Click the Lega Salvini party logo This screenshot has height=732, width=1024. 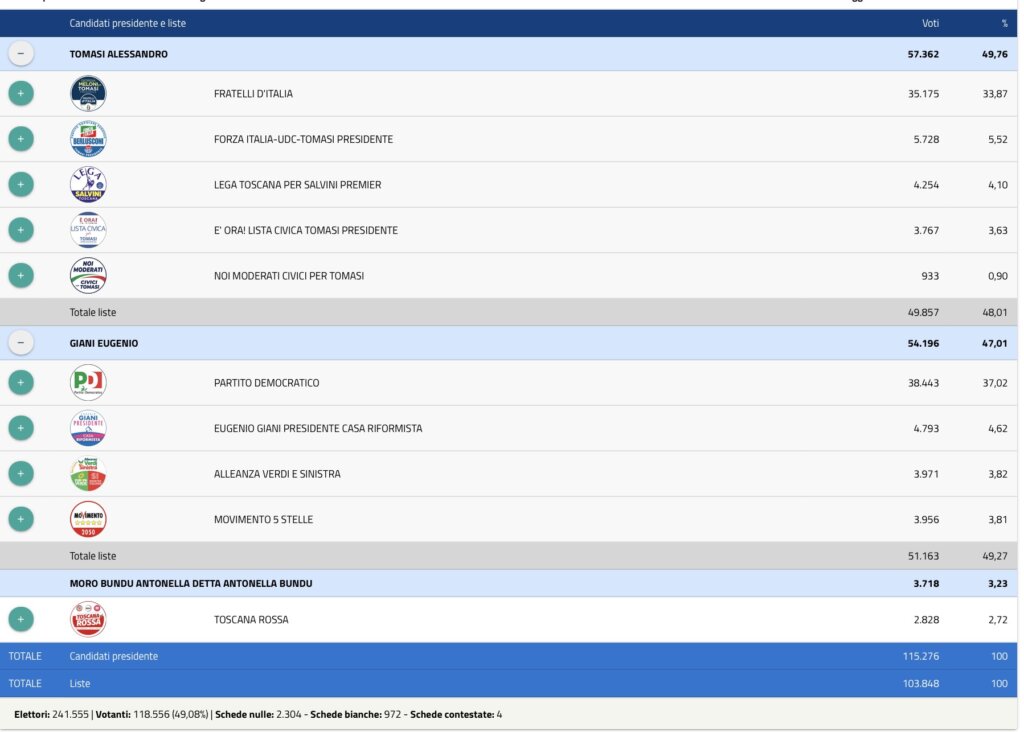pos(88,185)
